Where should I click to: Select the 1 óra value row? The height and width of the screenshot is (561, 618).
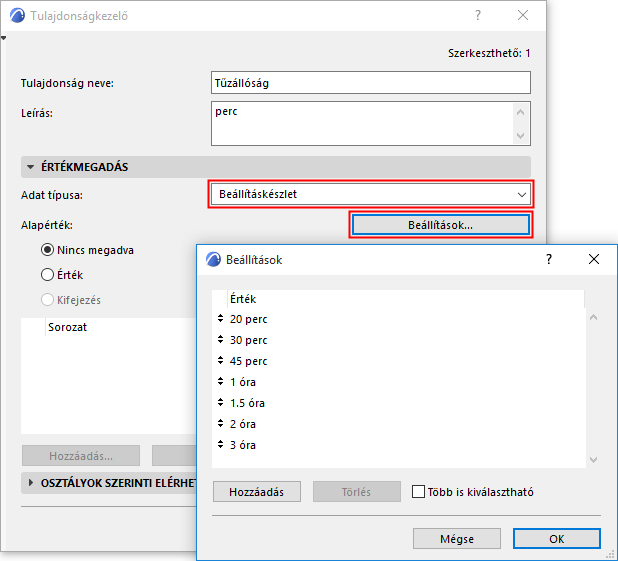398,382
